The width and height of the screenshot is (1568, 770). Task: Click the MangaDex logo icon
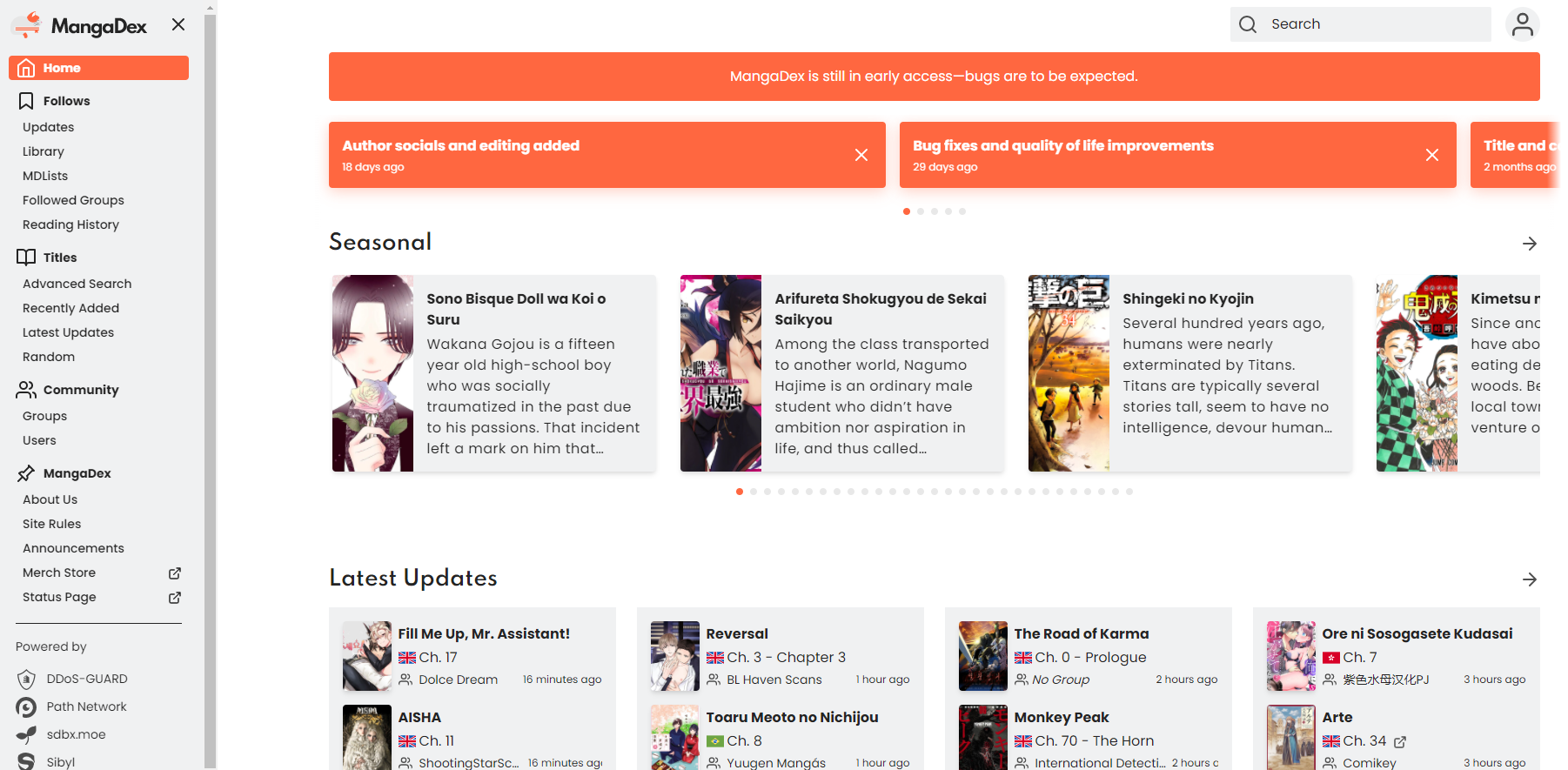tap(28, 25)
